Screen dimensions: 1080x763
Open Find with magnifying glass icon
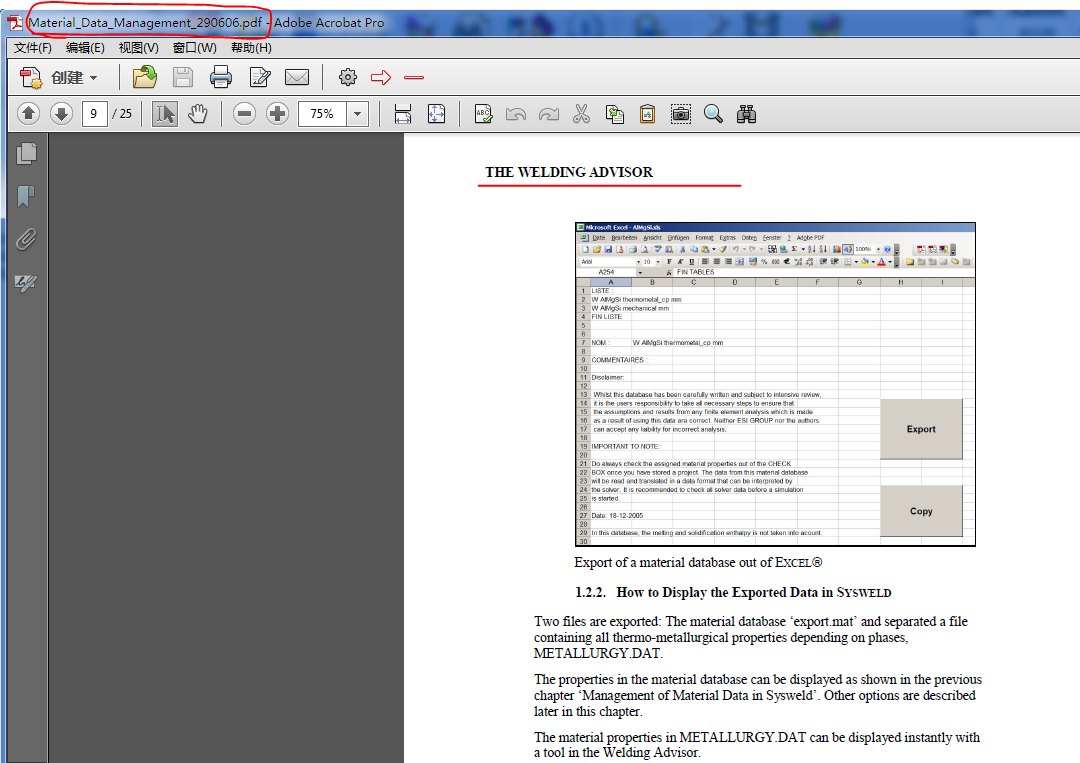coord(714,114)
